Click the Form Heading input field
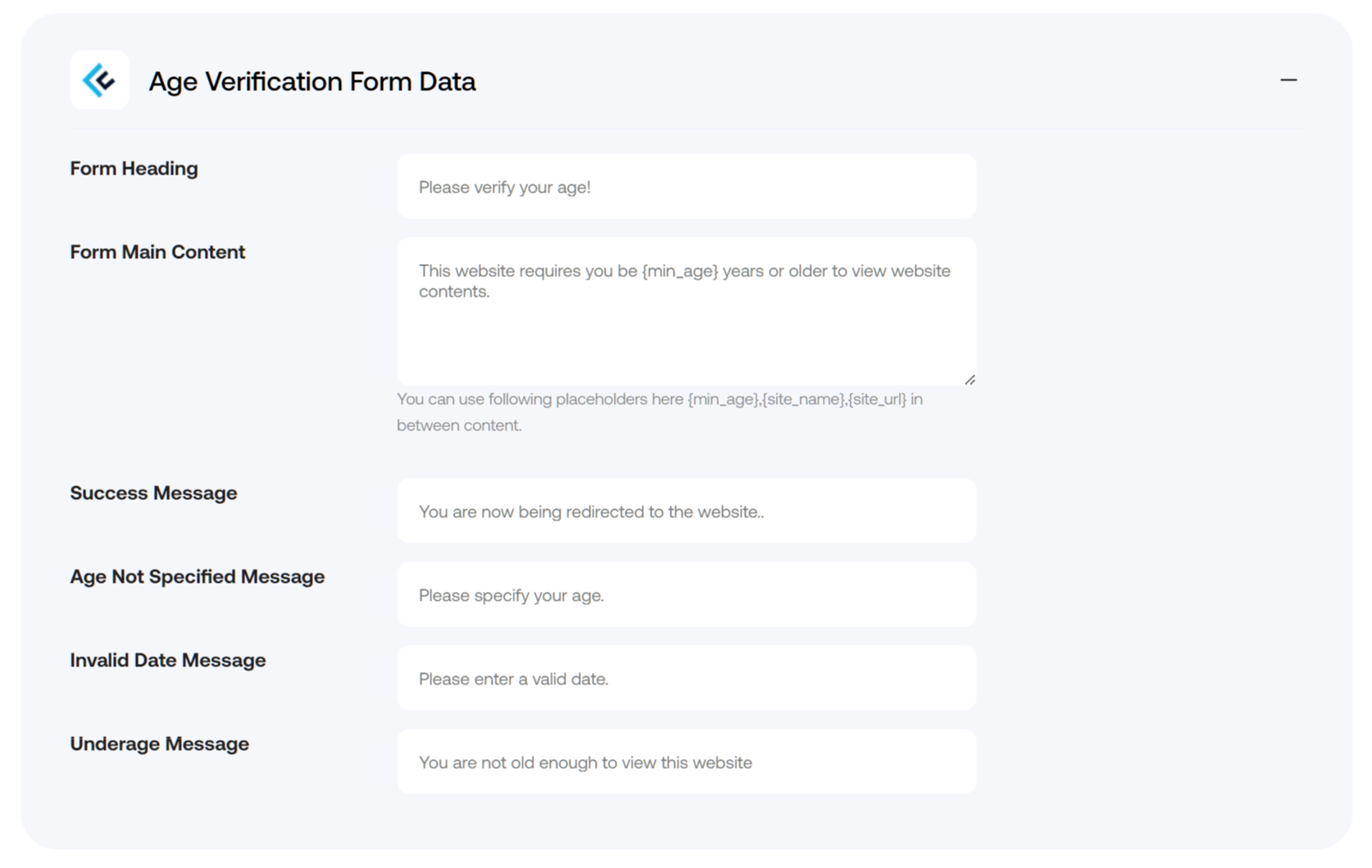1372x868 pixels. coord(686,186)
